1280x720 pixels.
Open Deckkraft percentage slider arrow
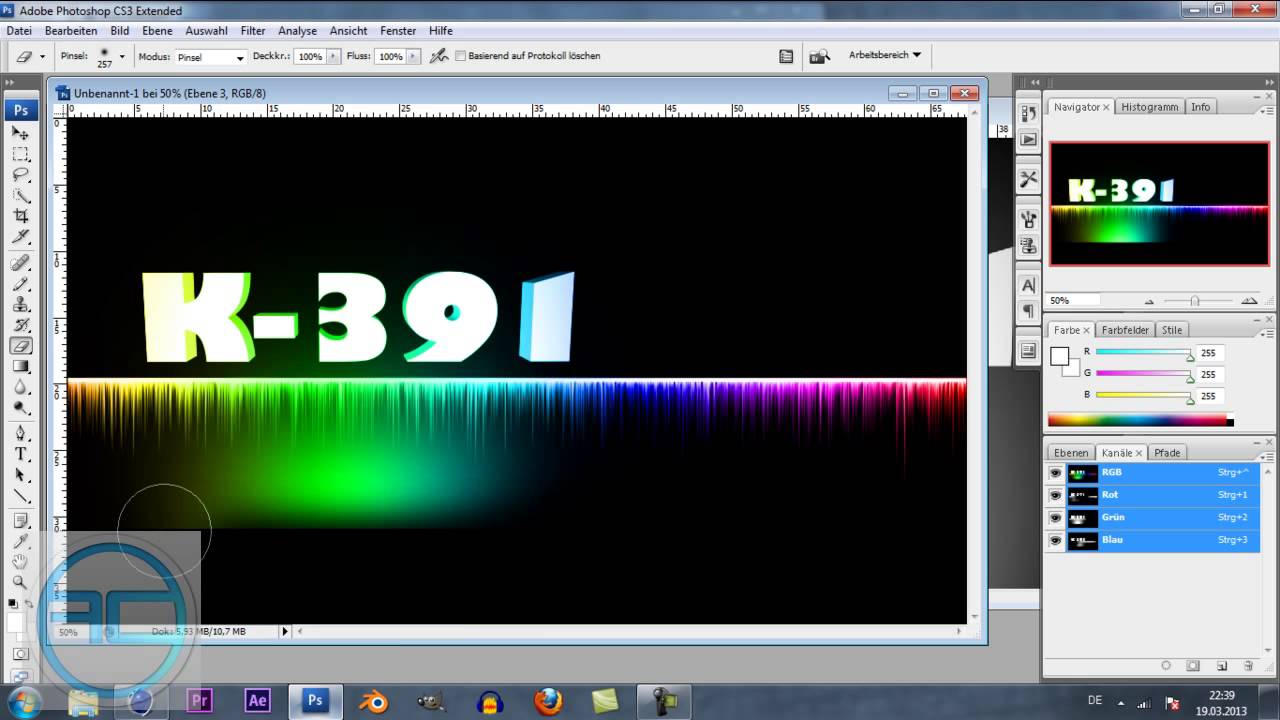point(333,57)
